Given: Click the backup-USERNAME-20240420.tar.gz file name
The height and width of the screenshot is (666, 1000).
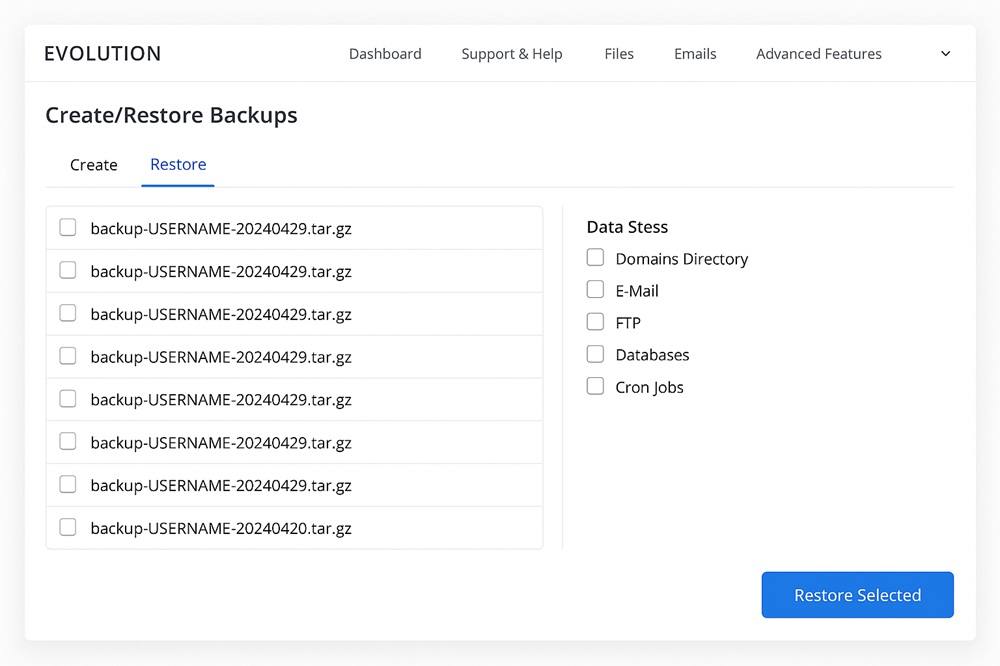Looking at the screenshot, I should [221, 528].
